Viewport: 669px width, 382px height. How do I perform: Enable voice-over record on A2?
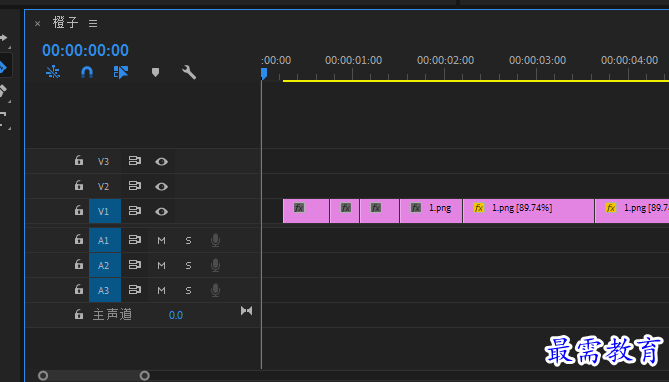[215, 265]
